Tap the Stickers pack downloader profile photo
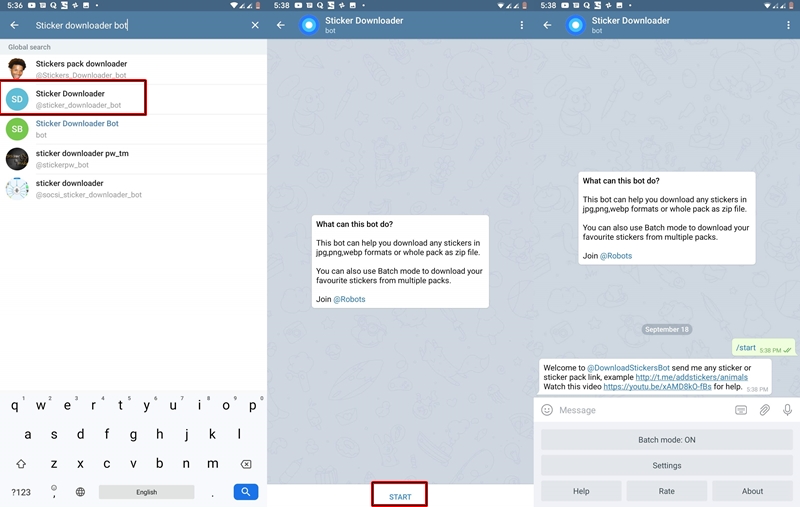This screenshot has width=800, height=507. coord(17,69)
